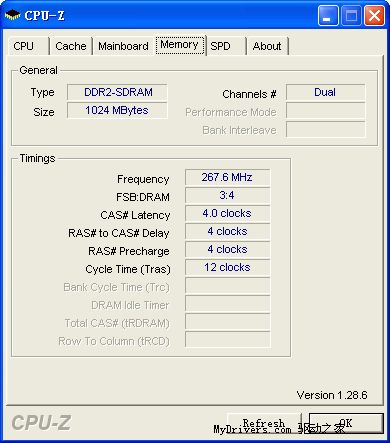This screenshot has width=390, height=443.
Task: Confirm with the OK button
Action: [346, 423]
